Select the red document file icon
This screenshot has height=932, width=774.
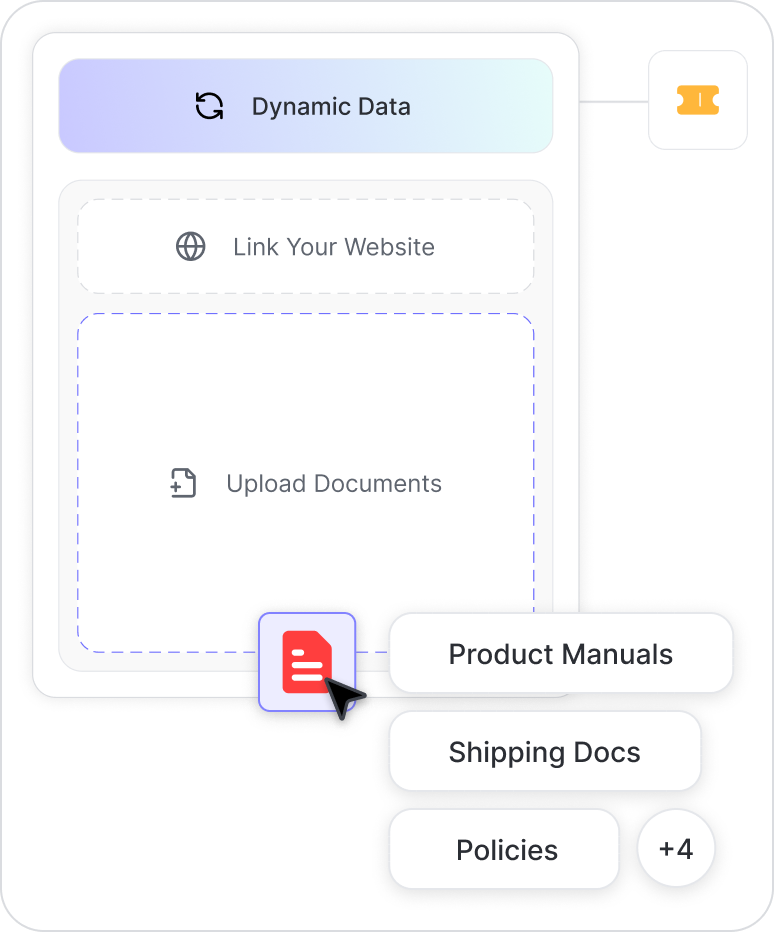(305, 660)
